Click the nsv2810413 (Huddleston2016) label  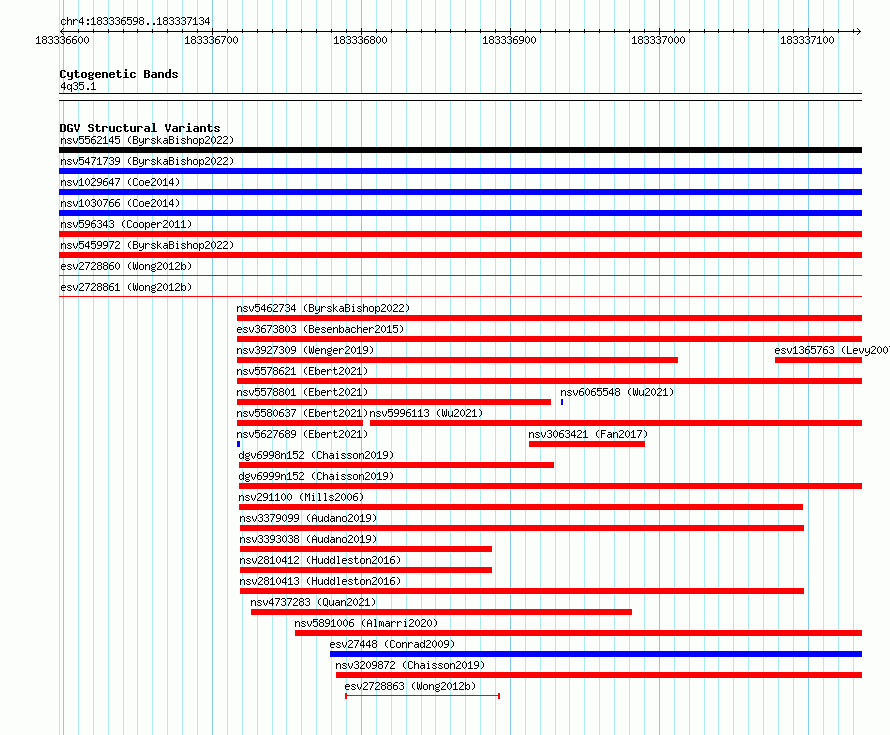pos(320,581)
